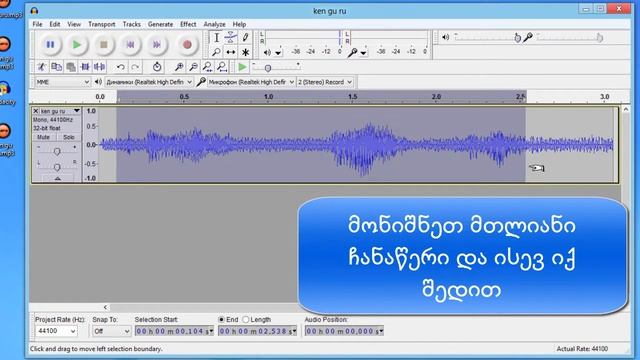
Task: Open the Help menu
Action: pos(239,24)
